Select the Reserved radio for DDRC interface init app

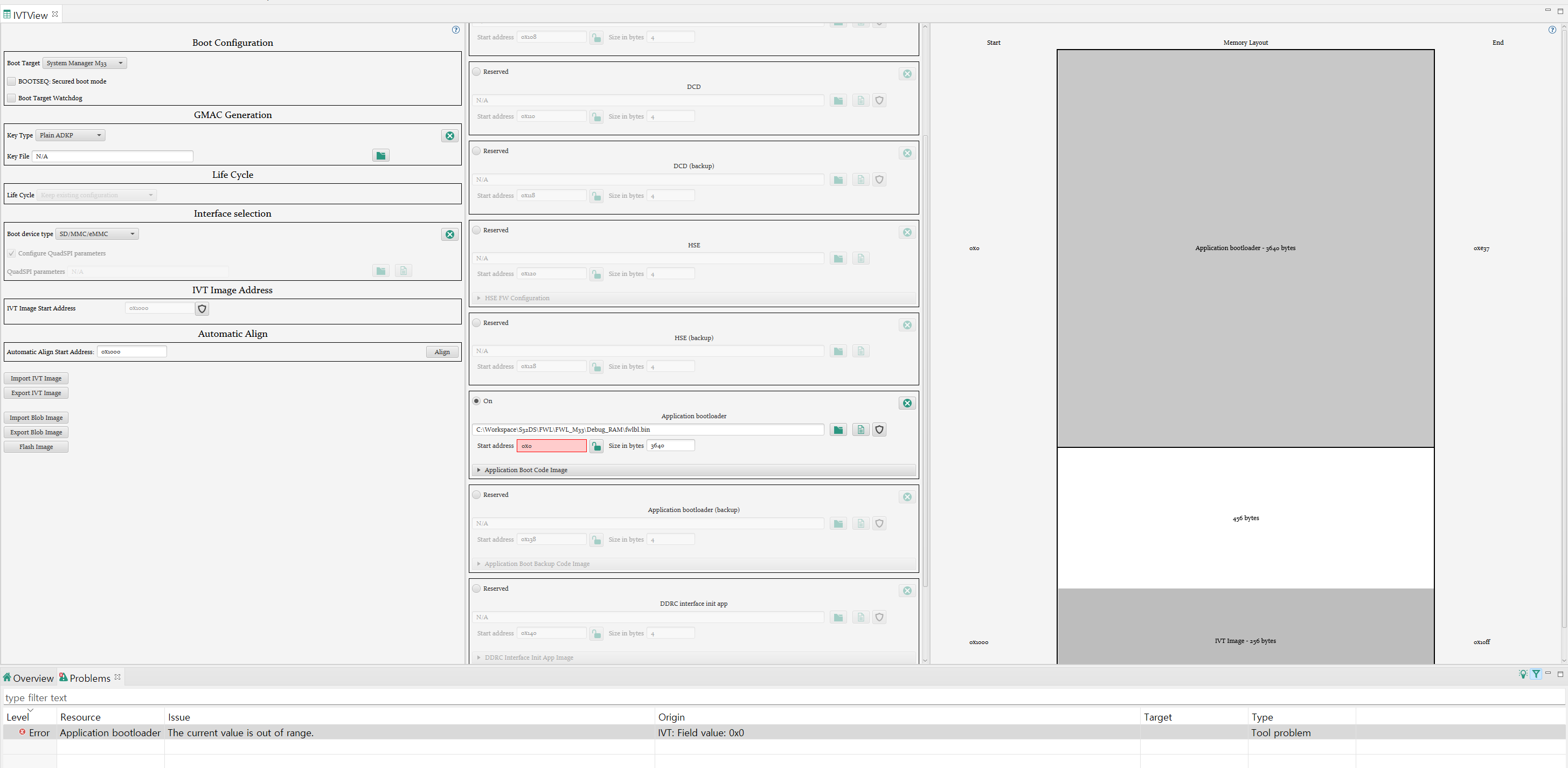pyautogui.click(x=476, y=589)
